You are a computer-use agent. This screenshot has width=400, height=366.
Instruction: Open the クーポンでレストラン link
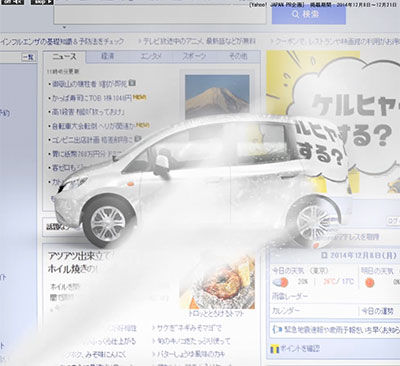point(337,42)
